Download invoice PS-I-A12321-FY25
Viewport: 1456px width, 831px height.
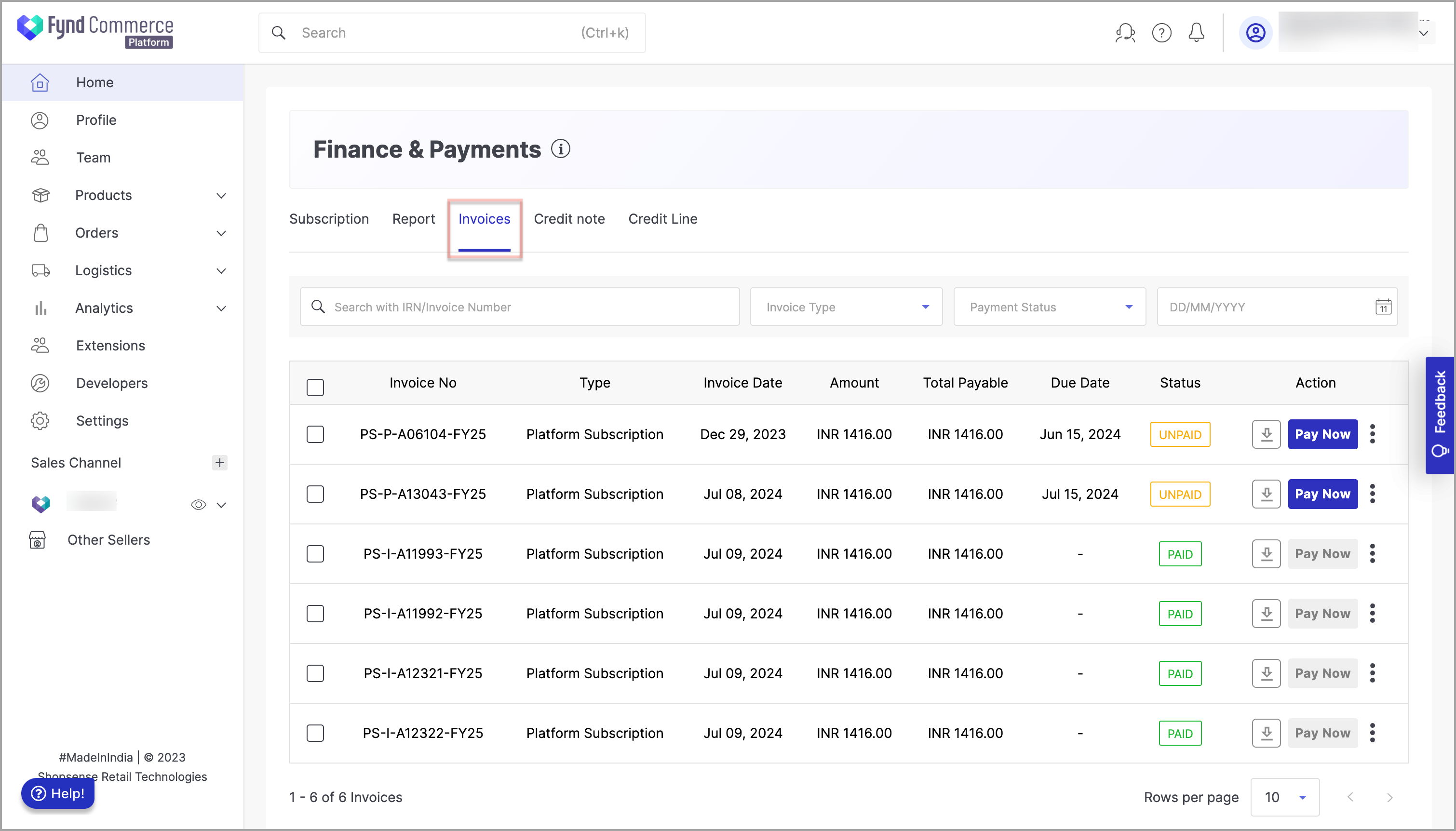click(1267, 673)
